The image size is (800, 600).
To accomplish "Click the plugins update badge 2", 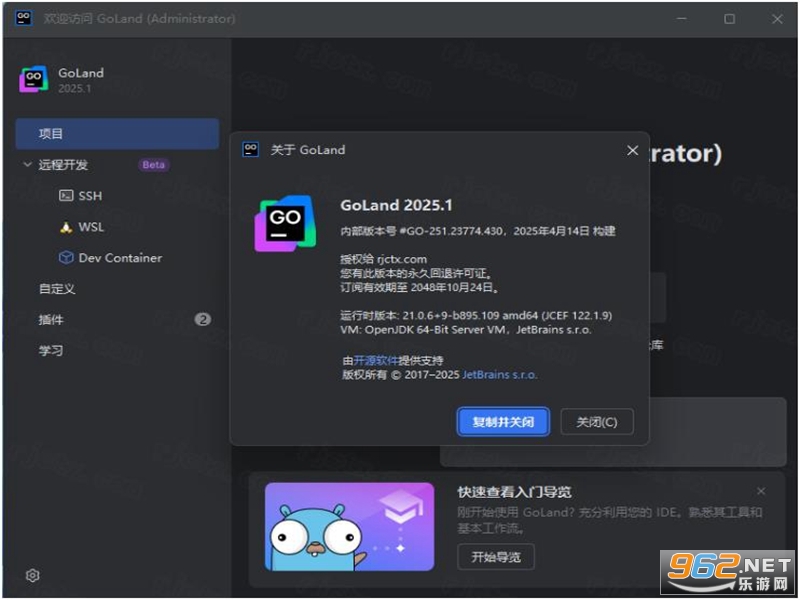I will tap(203, 320).
